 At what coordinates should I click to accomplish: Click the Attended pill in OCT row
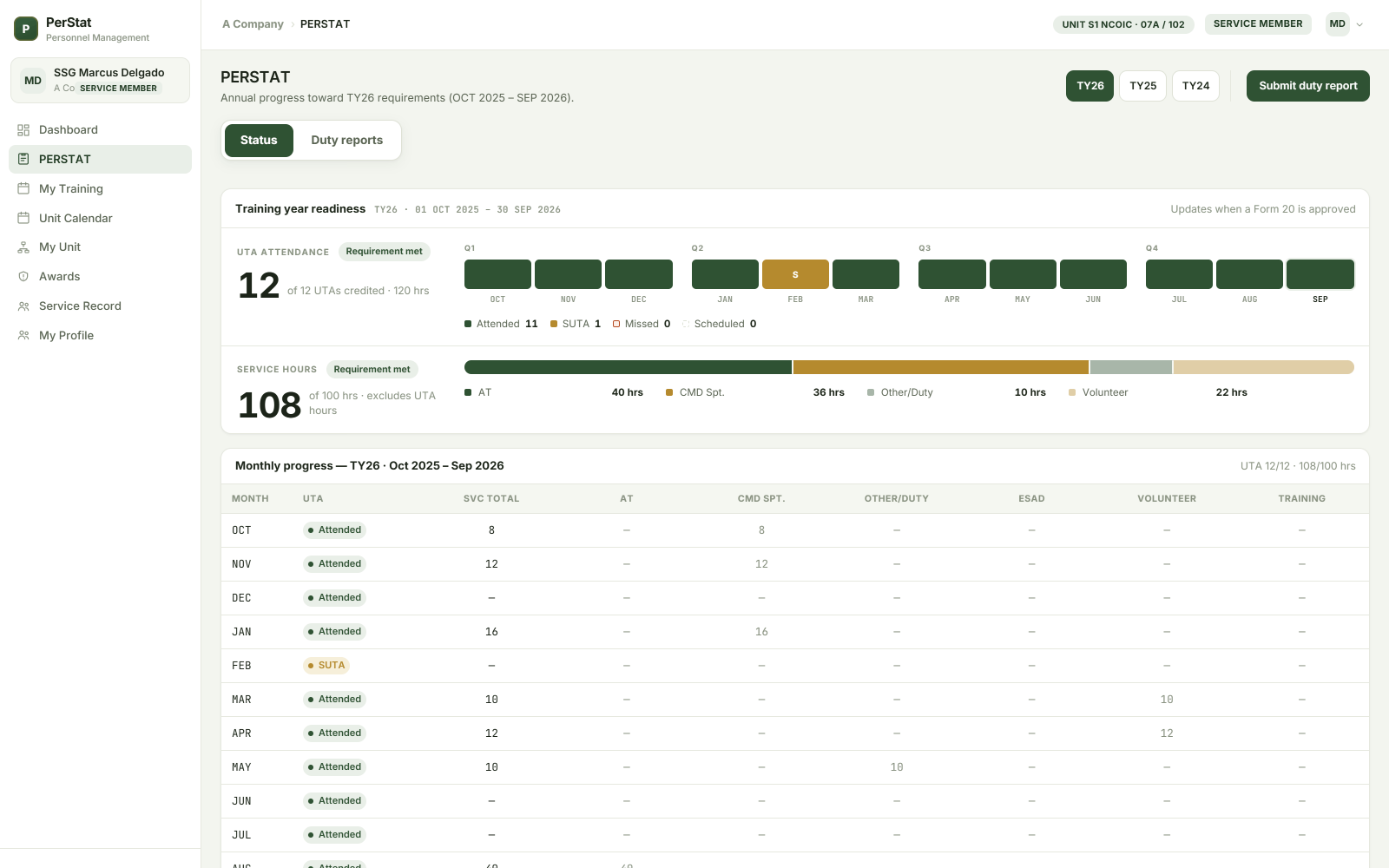point(334,530)
